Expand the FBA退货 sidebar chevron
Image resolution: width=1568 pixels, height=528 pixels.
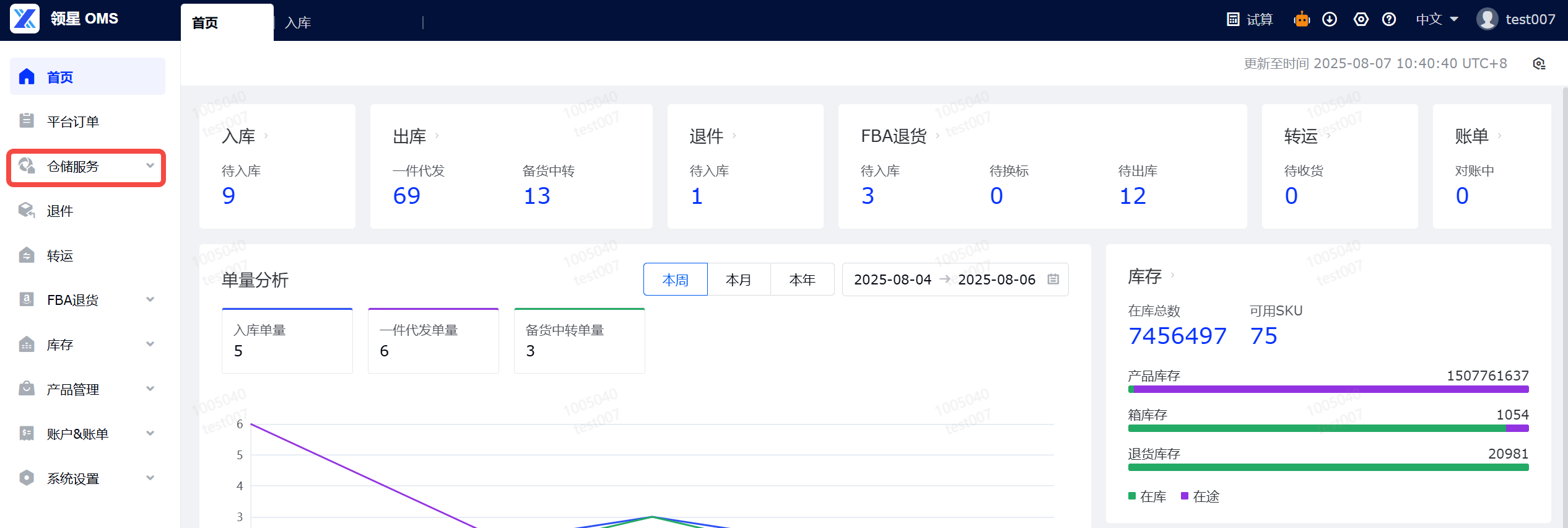pyautogui.click(x=150, y=299)
